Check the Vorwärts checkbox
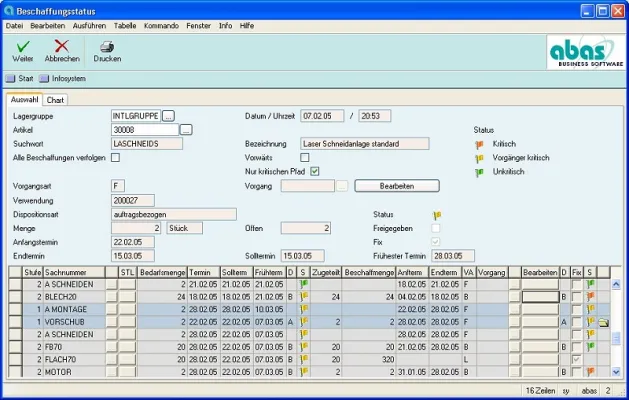Screen dimensions: 629x400 305,157
